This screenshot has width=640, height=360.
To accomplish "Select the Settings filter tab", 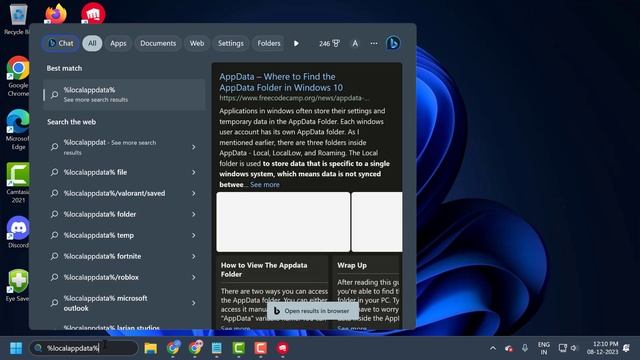I will pos(231,43).
